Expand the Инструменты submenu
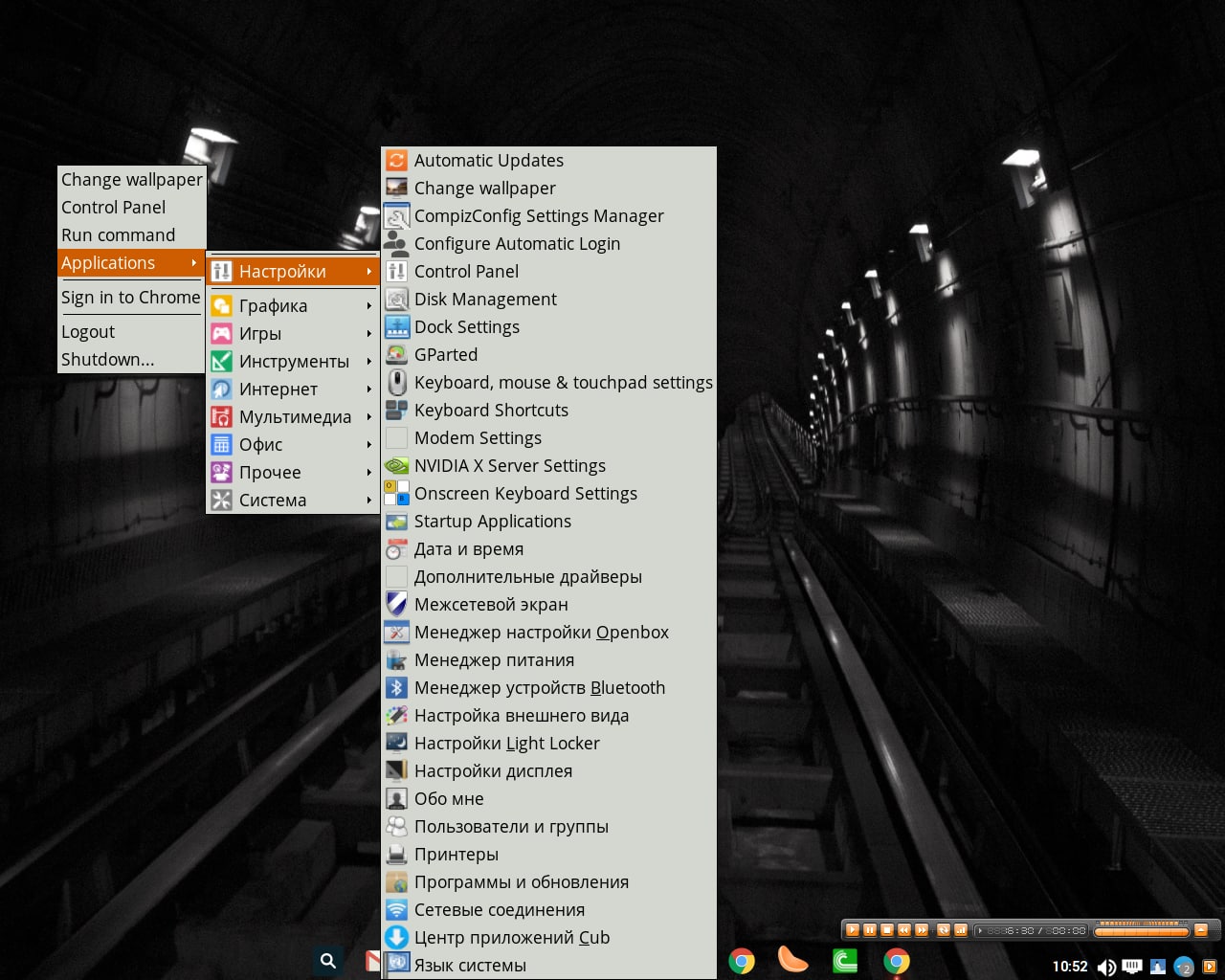Image resolution: width=1225 pixels, height=980 pixels. tap(292, 362)
